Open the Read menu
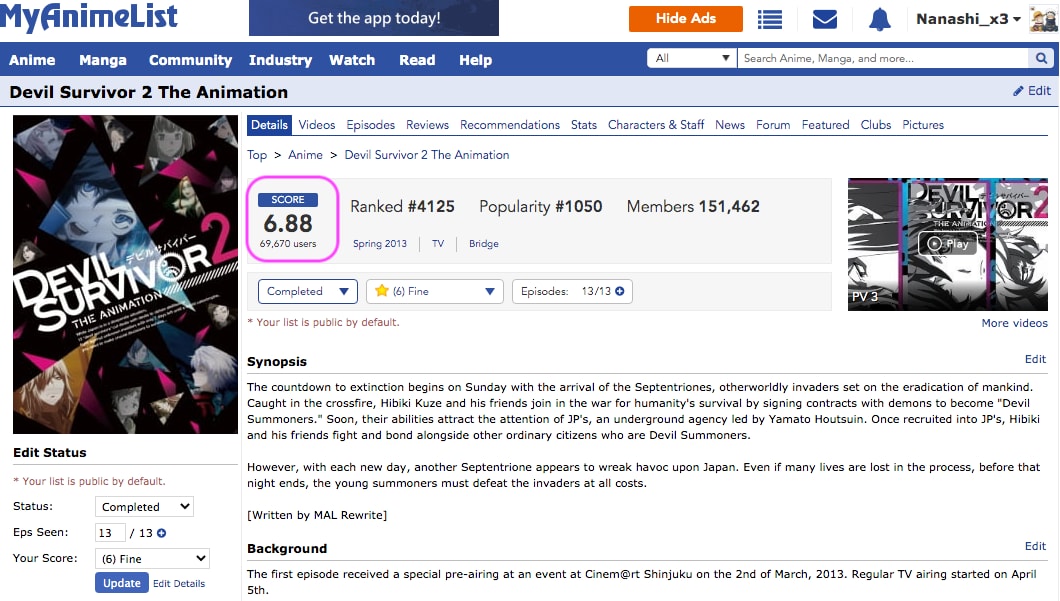The image size is (1060, 601). [x=417, y=60]
